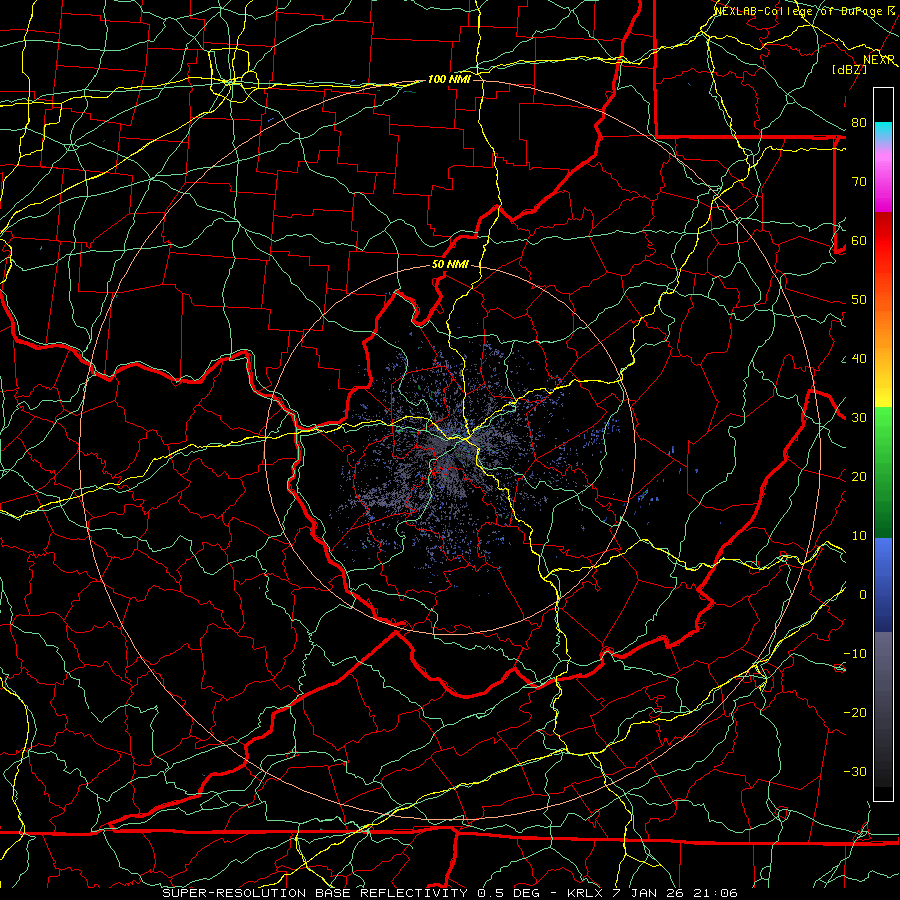Click the bright green color bar segment
This screenshot has width=900, height=900.
click(x=883, y=430)
